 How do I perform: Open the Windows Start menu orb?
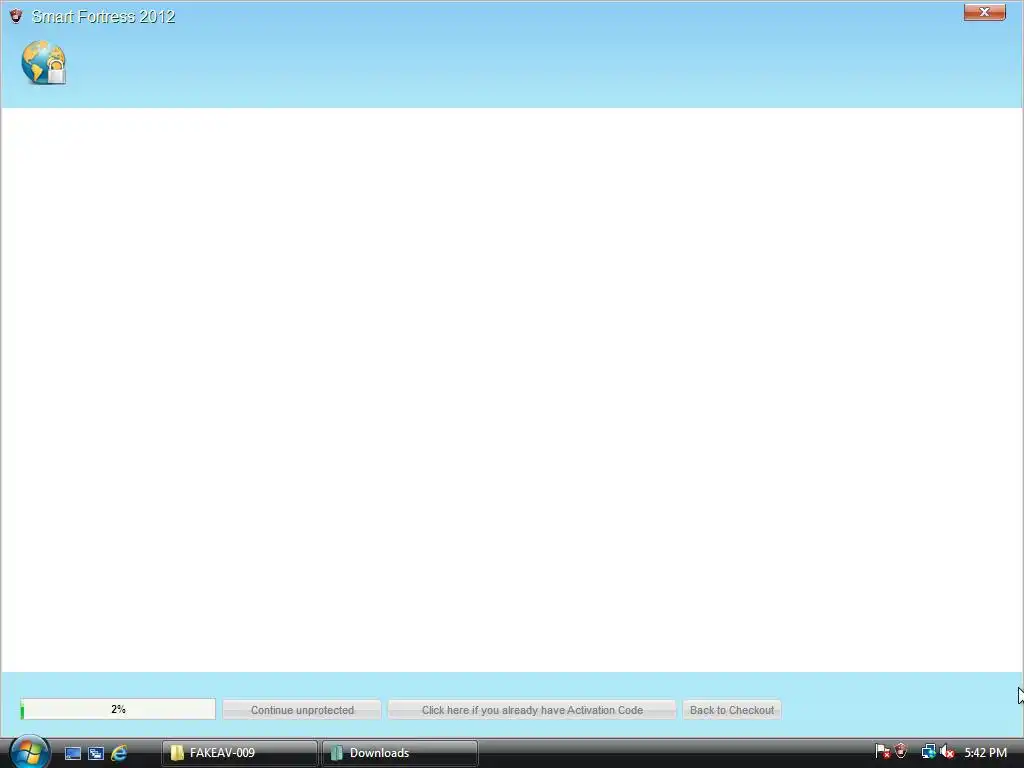(29, 752)
